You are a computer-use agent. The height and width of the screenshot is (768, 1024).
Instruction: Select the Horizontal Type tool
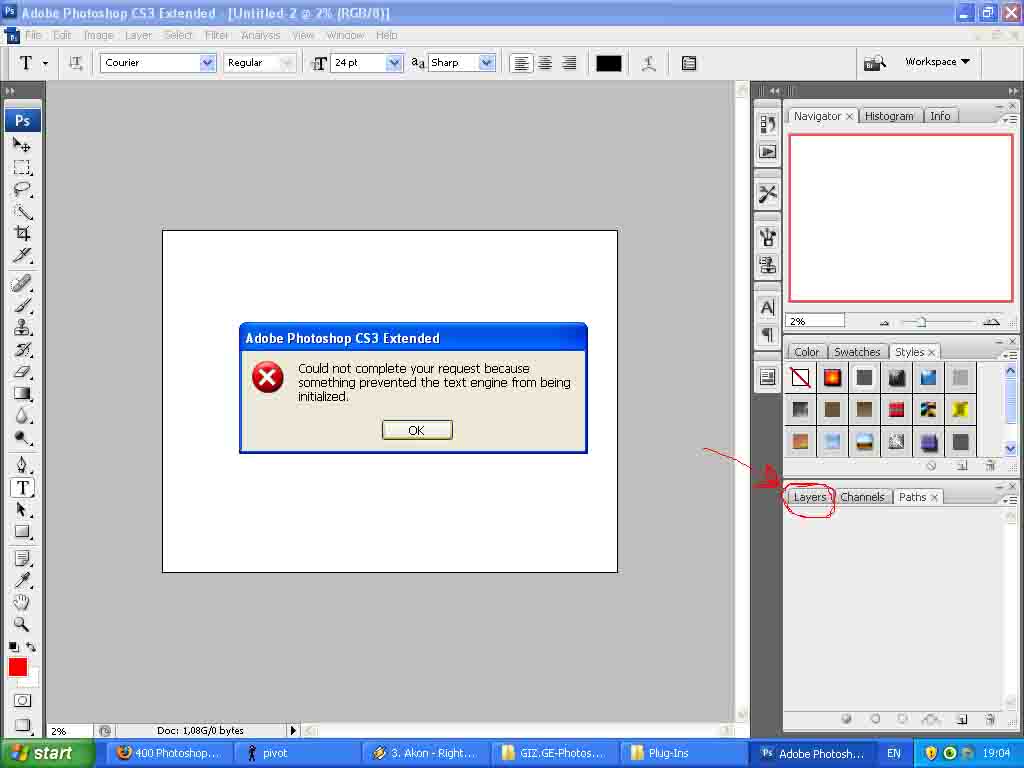22,487
